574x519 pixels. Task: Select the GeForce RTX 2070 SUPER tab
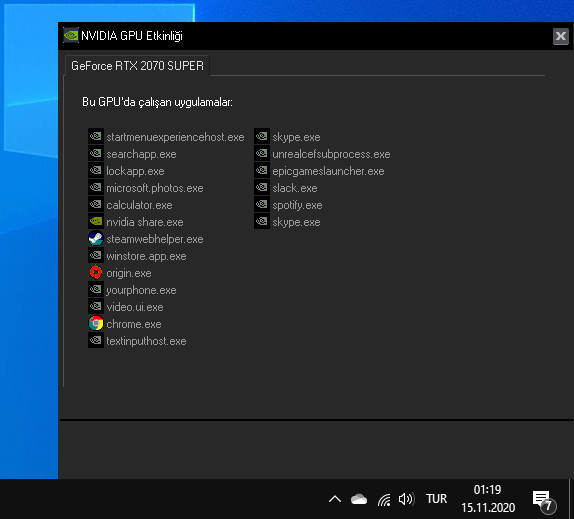137,66
